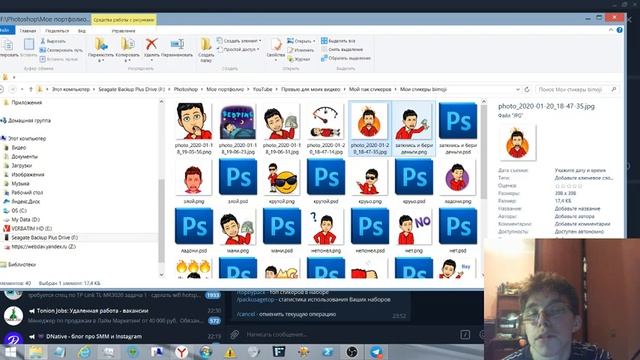Screen dimensions: 640x360
Task: Open the Создать элемент dropdown
Action: (x=239, y=41)
